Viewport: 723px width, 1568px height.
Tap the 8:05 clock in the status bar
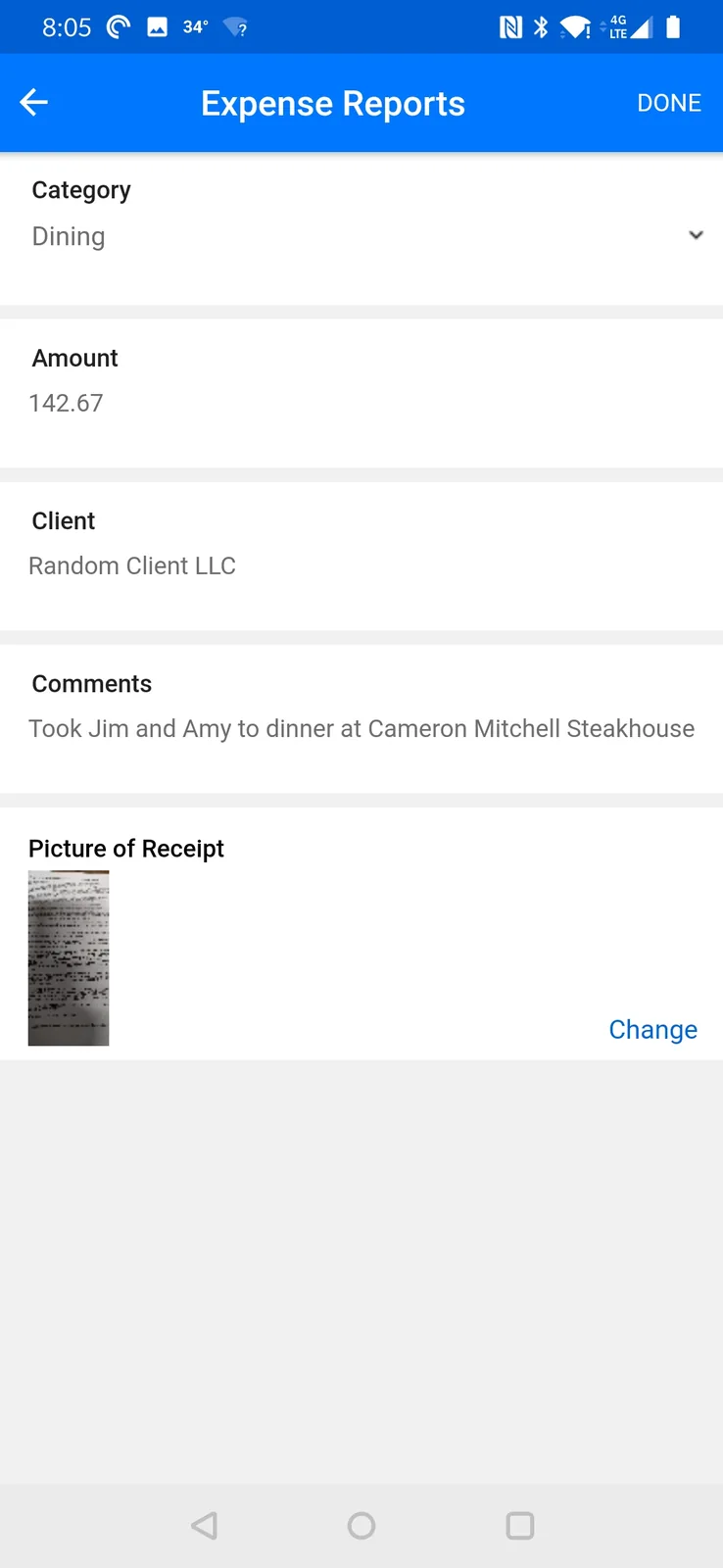pyautogui.click(x=67, y=27)
